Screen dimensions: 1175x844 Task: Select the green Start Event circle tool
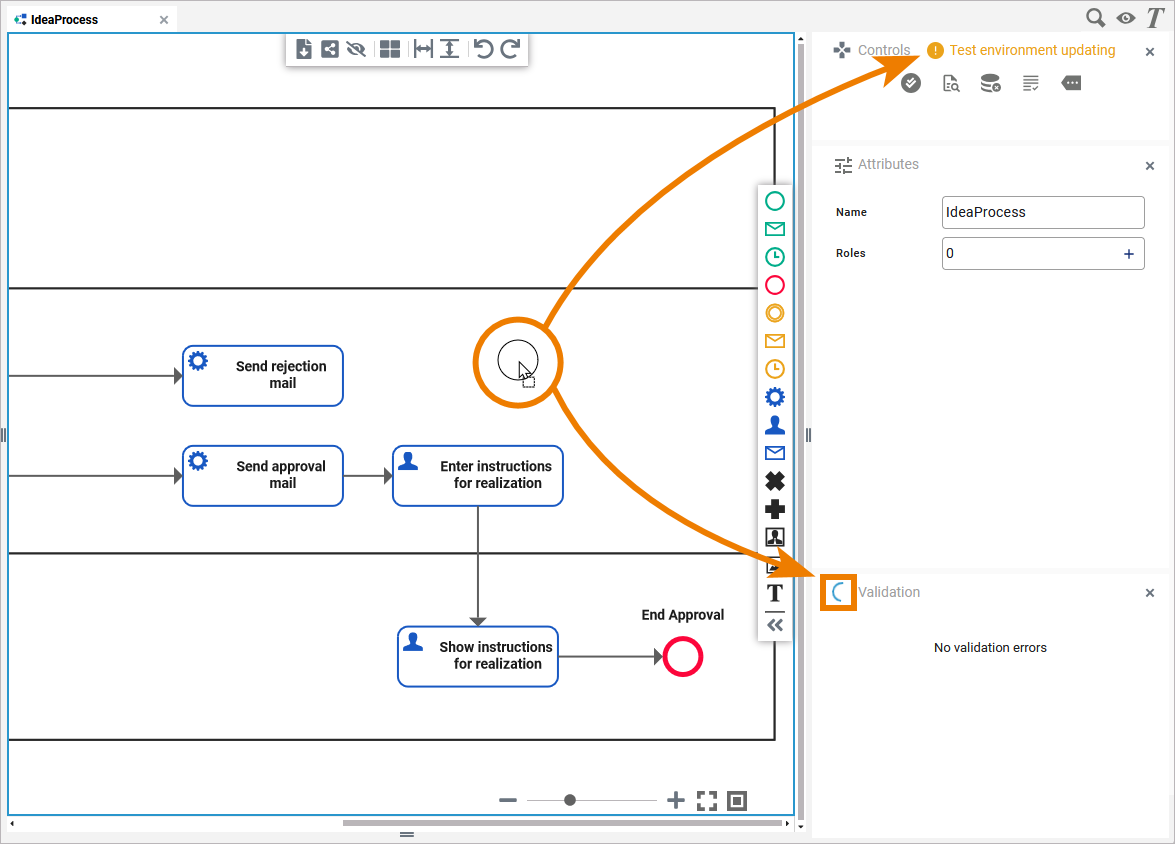[775, 201]
